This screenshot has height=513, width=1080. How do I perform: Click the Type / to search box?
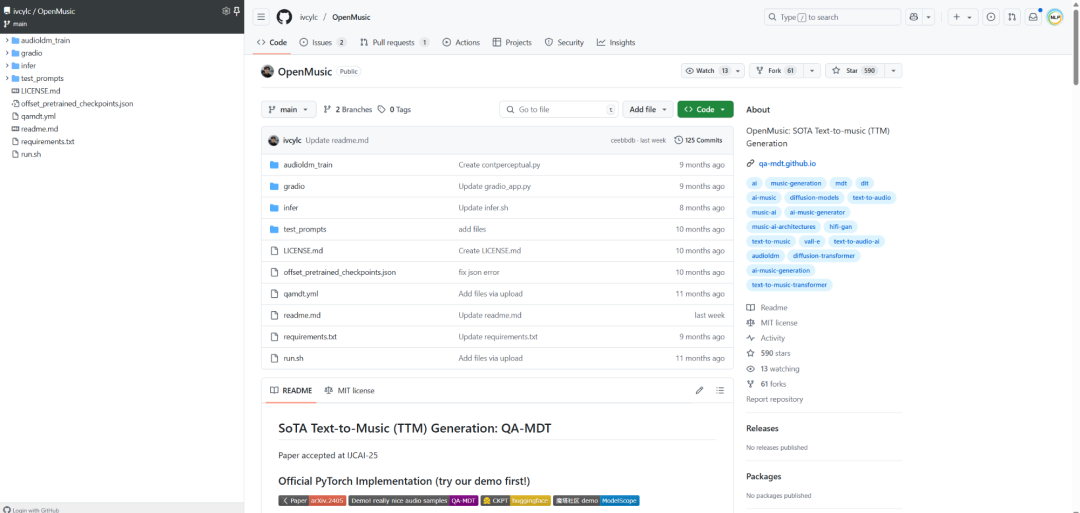[x=832, y=17]
